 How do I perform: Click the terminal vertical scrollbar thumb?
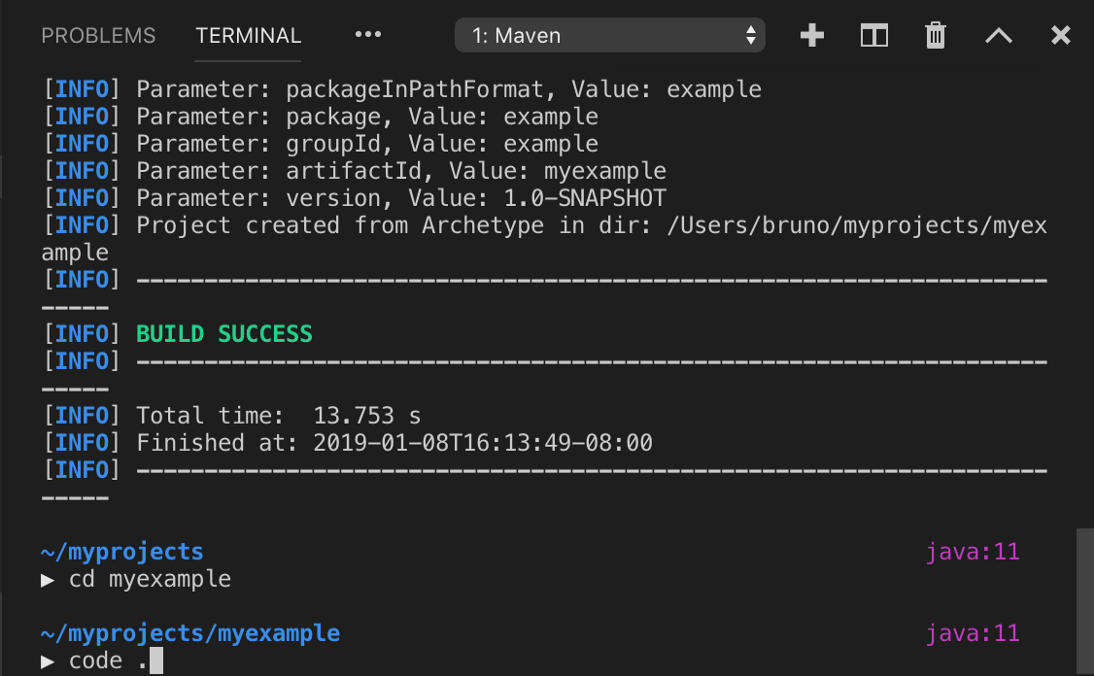point(1084,600)
